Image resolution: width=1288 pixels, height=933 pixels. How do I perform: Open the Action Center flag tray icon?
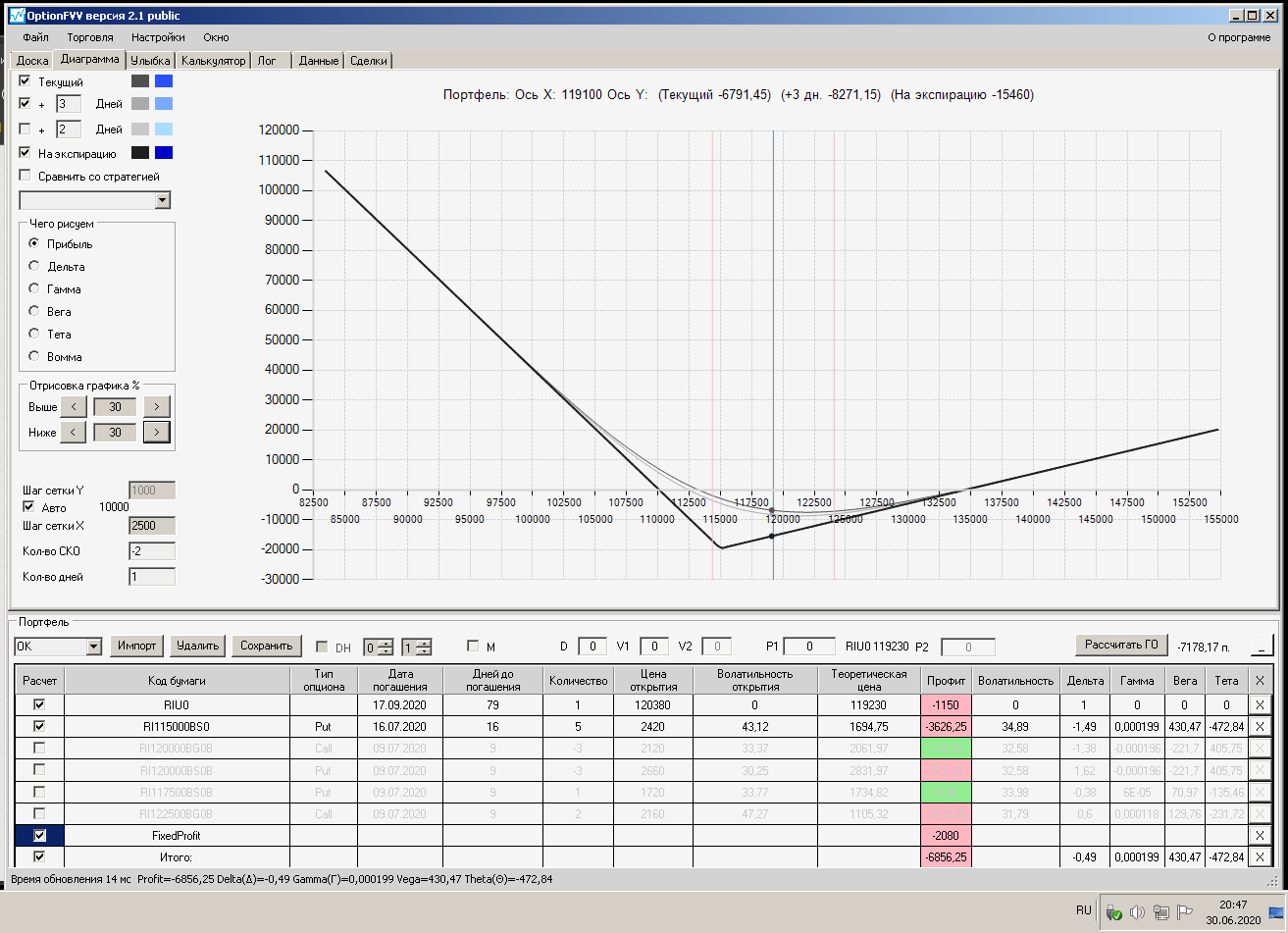pos(1184,911)
